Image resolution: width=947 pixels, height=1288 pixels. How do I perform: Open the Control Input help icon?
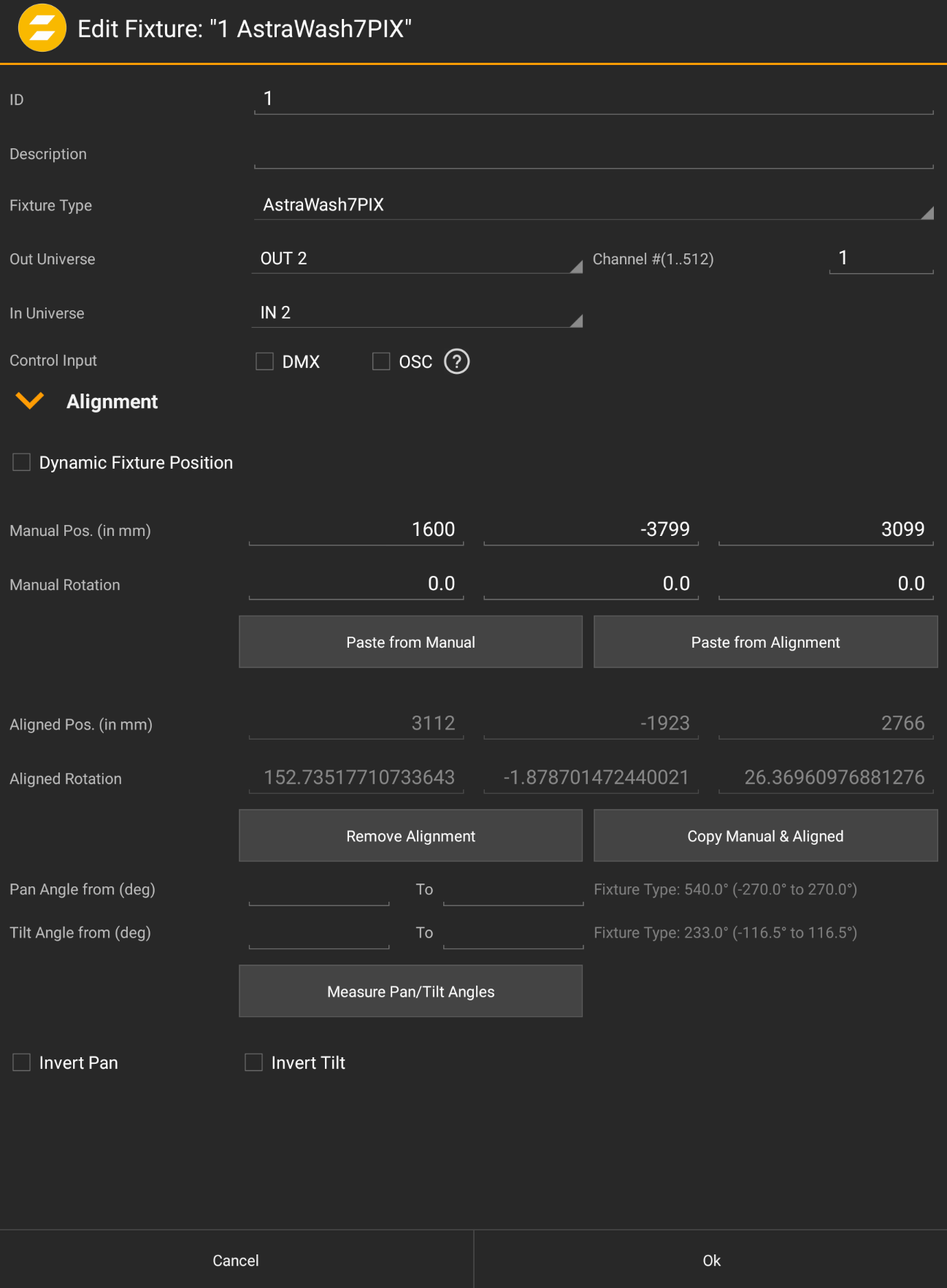coord(457,361)
